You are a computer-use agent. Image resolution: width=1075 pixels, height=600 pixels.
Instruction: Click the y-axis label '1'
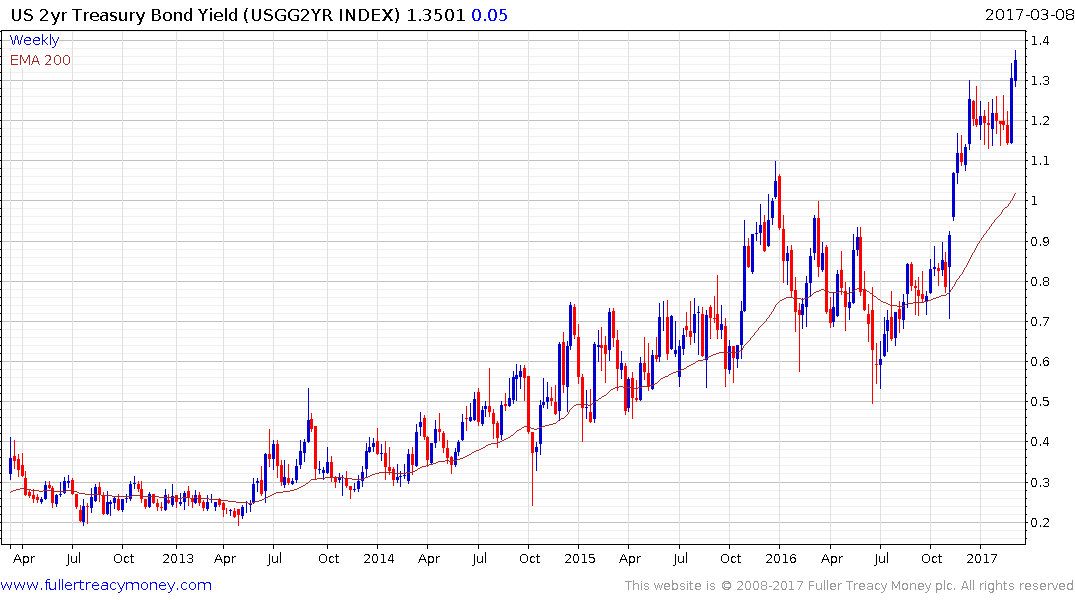(1035, 201)
